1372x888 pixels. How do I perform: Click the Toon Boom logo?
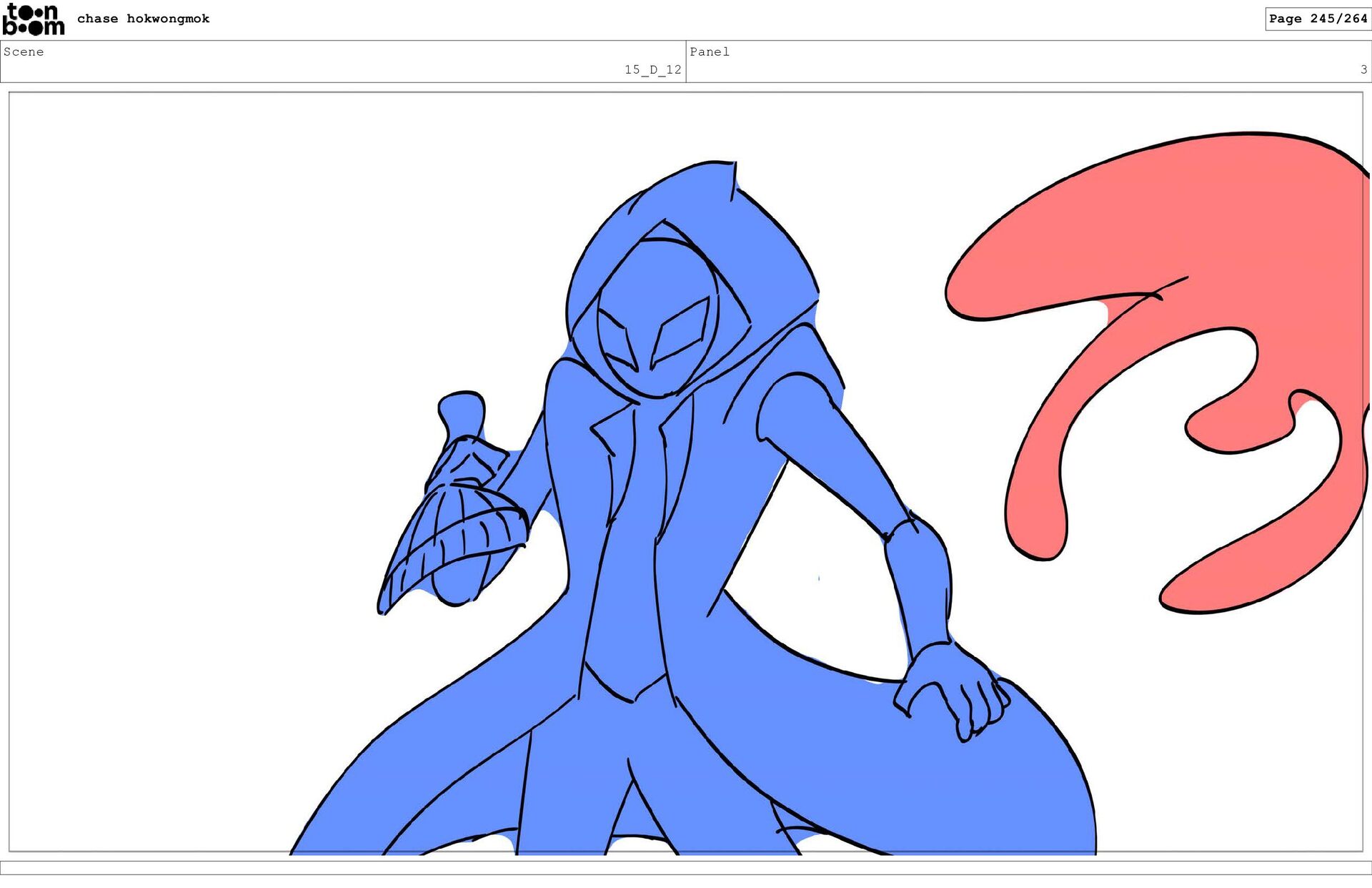coord(33,19)
